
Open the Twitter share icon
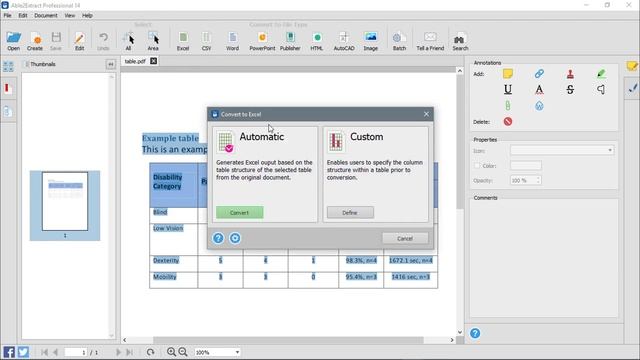[x=23, y=352]
